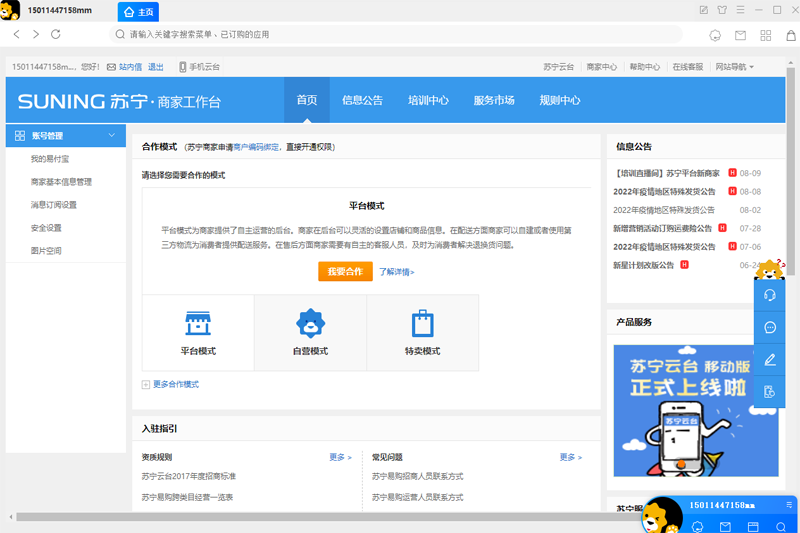
Task: Select 服务市场 navigation tab
Action: [494, 100]
